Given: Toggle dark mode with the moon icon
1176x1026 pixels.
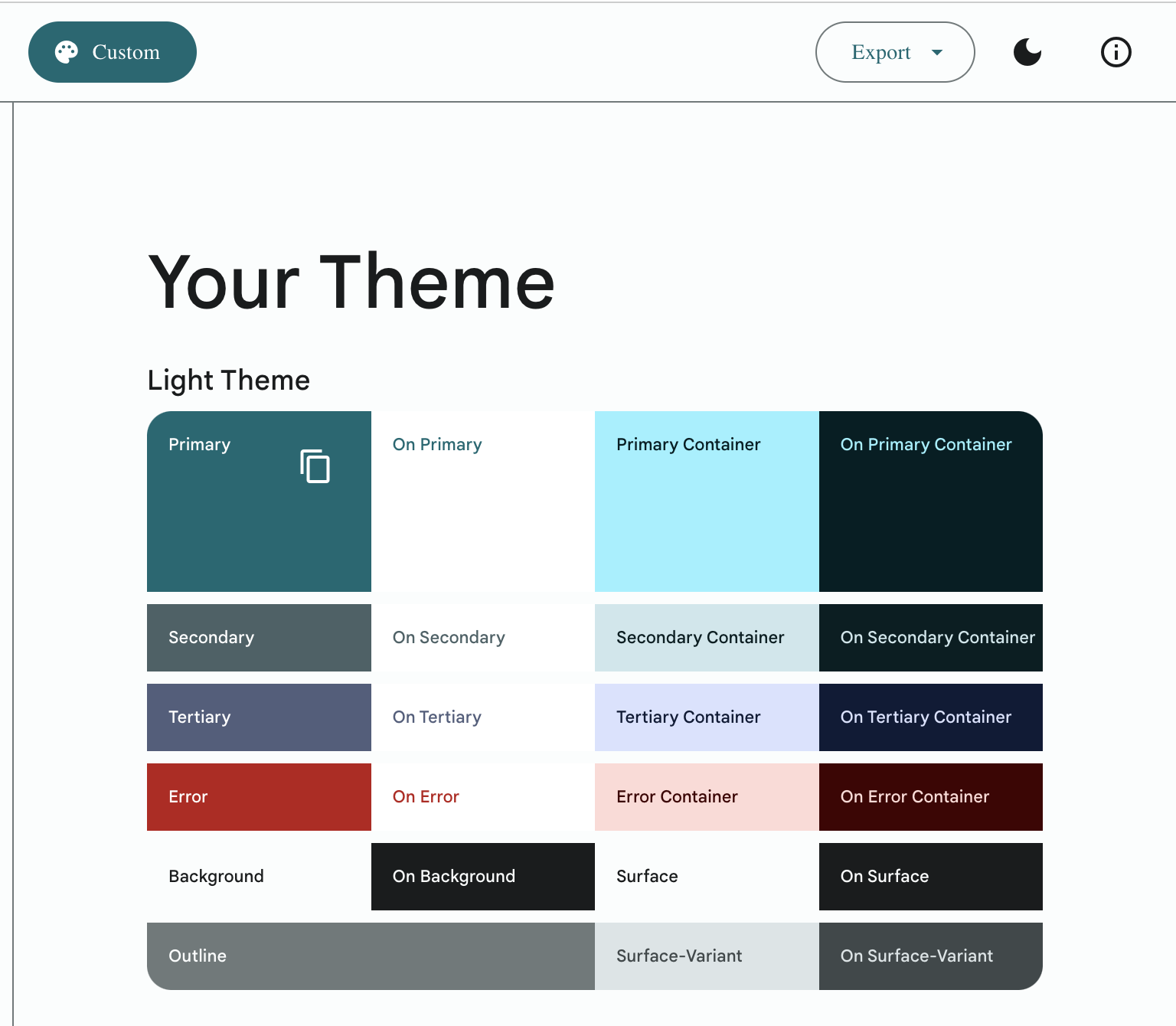Looking at the screenshot, I should tap(1027, 52).
